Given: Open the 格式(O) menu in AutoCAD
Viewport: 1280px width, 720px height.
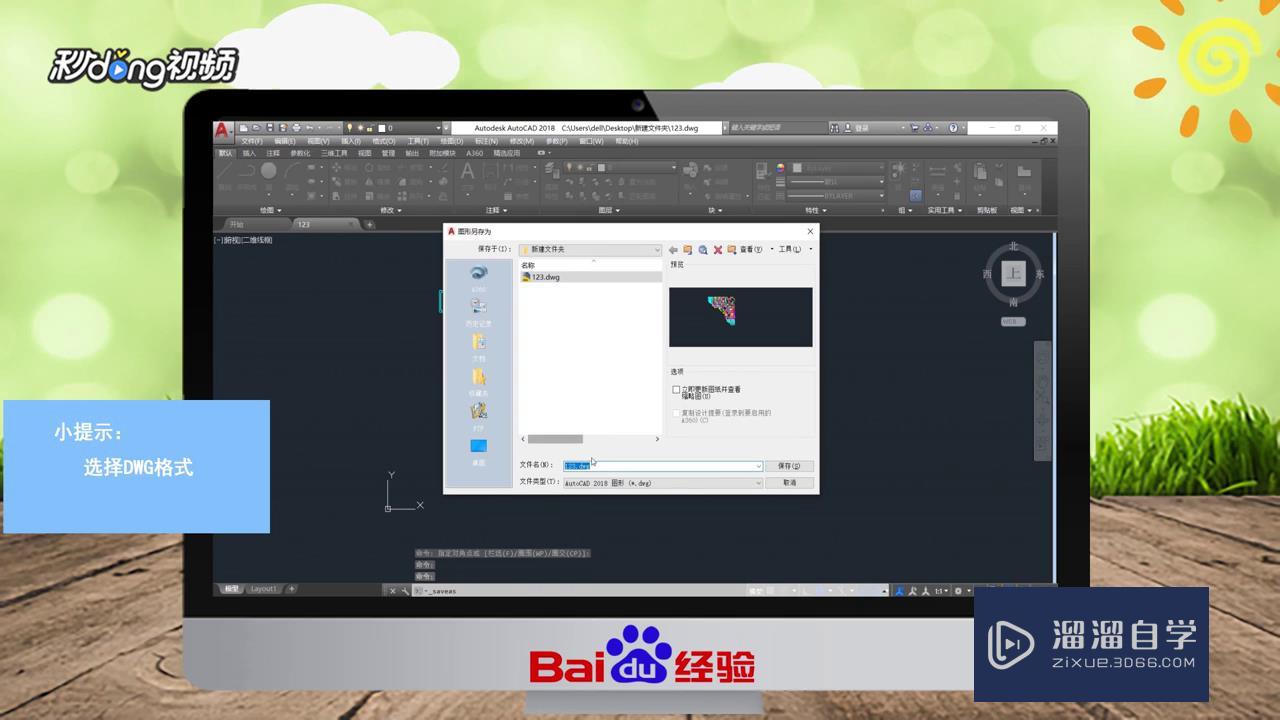Looking at the screenshot, I should 383,141.
